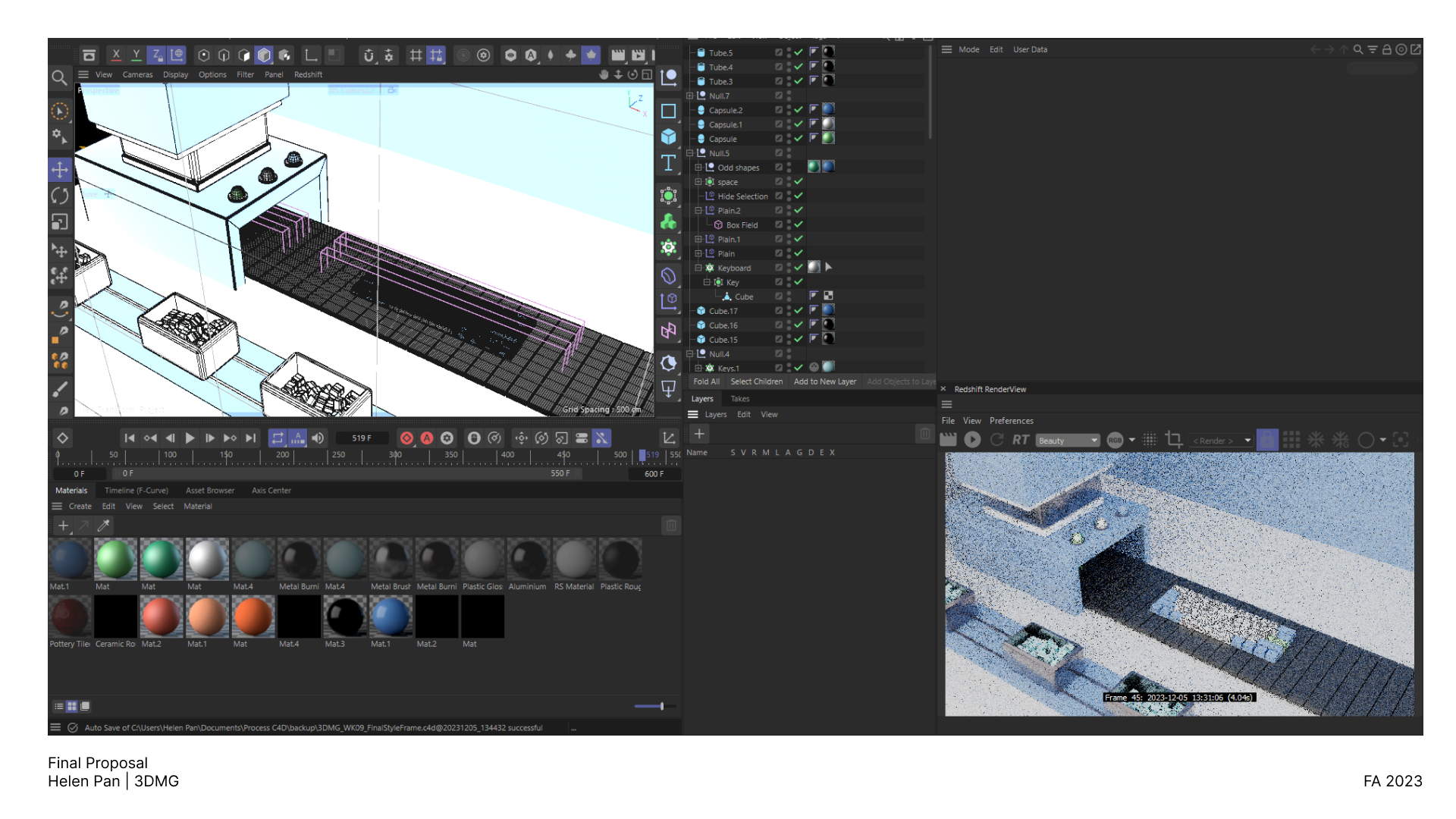This screenshot has width=1456, height=819.
Task: Select the Rotate tool
Action: pos(60,196)
